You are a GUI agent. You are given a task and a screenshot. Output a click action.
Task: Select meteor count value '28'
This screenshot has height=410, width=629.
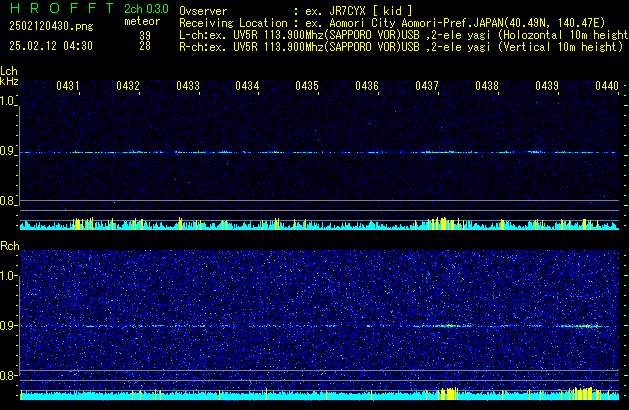[145, 46]
